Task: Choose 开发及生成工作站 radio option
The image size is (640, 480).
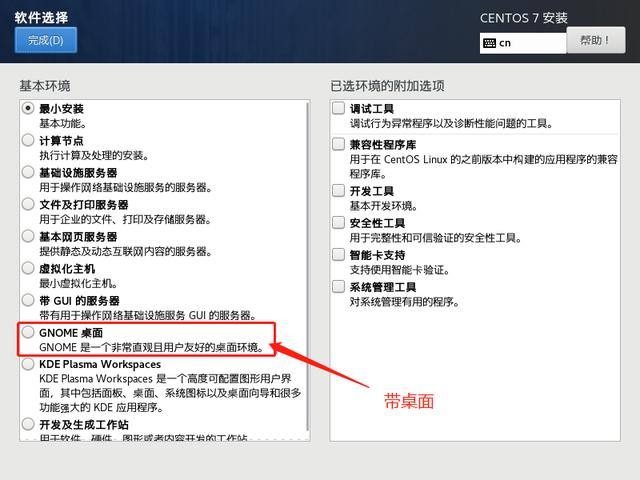Action: click(28, 424)
